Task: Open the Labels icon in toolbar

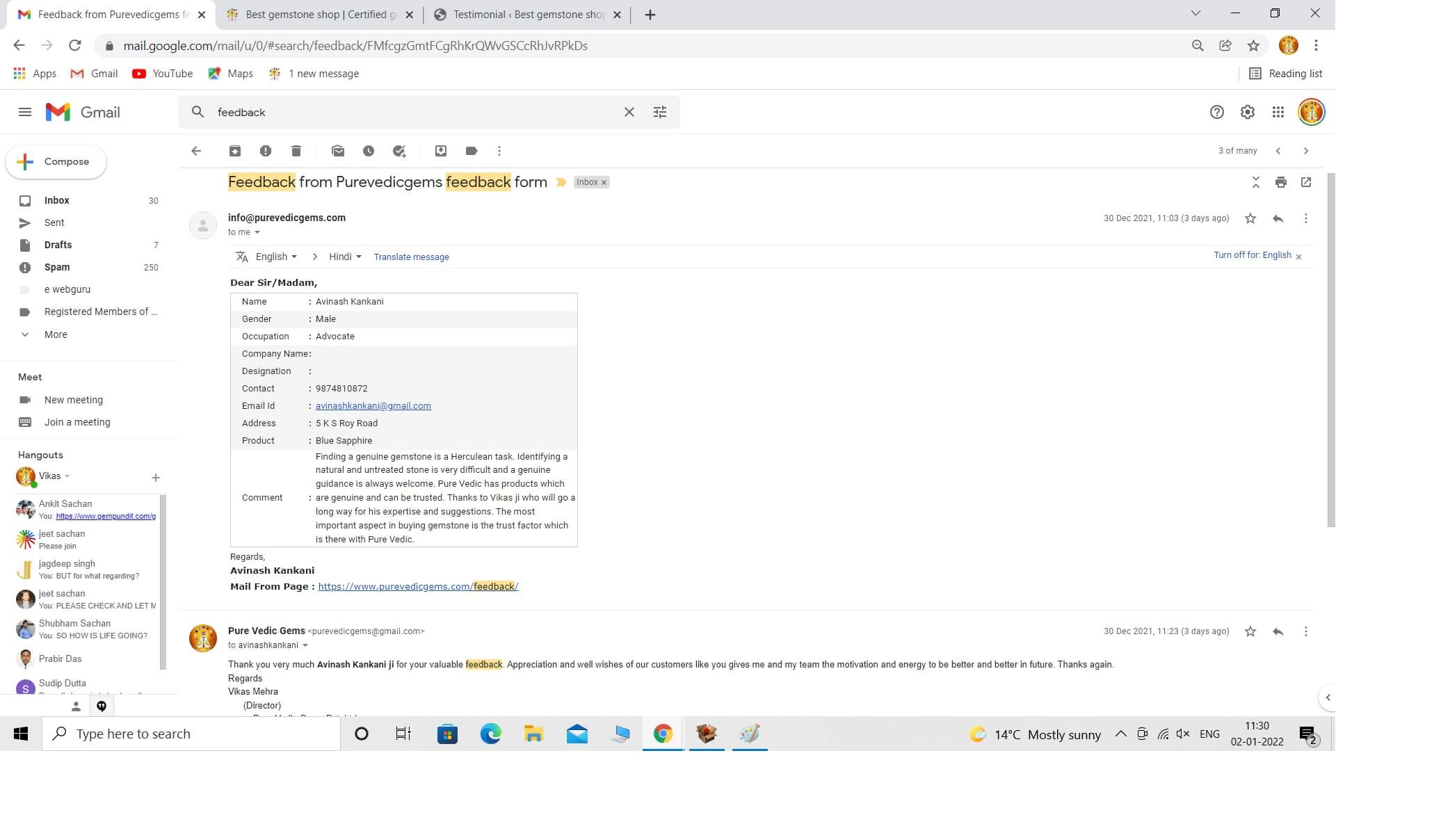Action: 472,151
